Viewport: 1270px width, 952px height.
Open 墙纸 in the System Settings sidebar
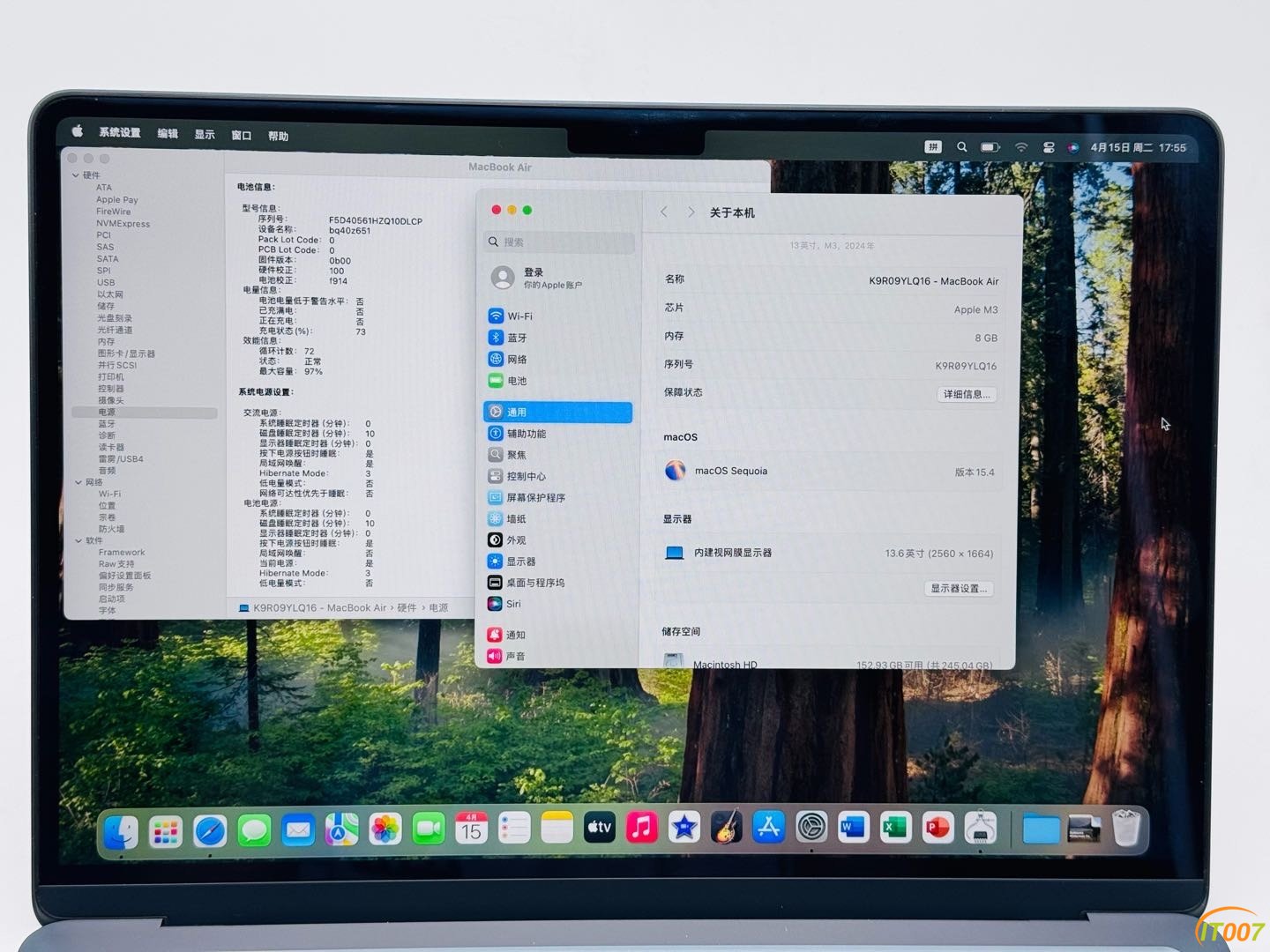click(x=557, y=518)
